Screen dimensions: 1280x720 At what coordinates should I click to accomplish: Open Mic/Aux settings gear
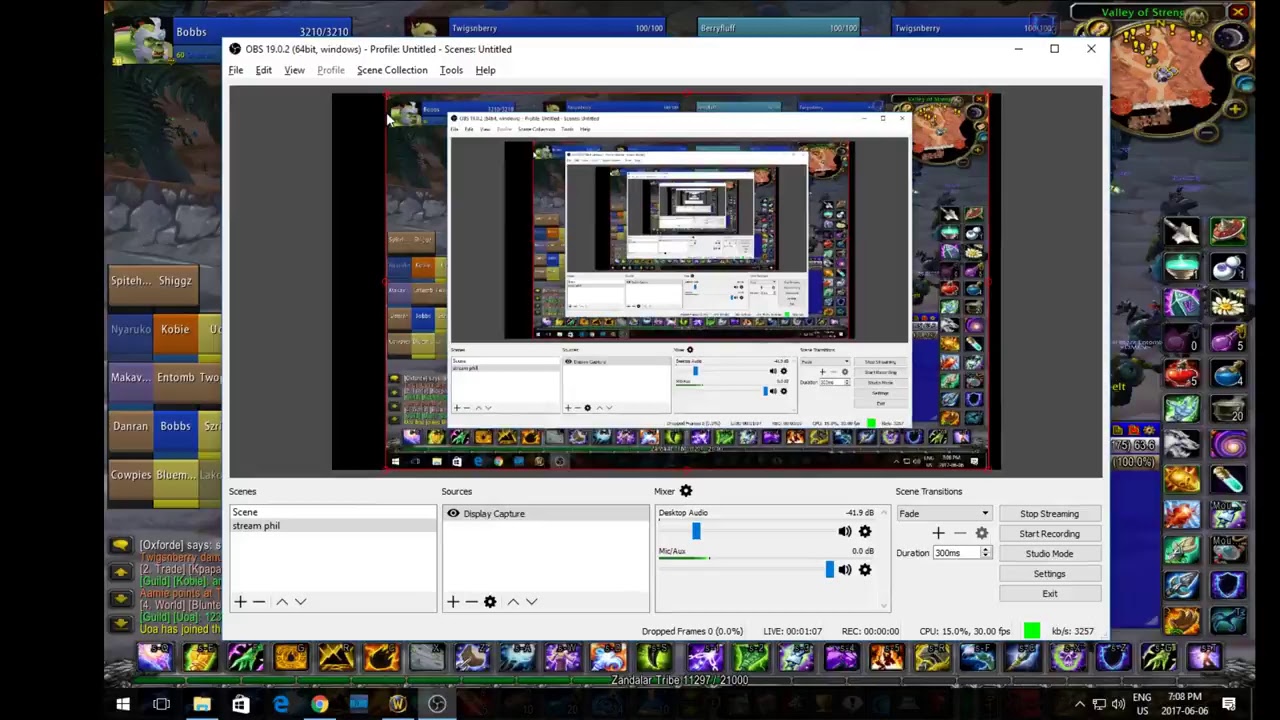865,570
